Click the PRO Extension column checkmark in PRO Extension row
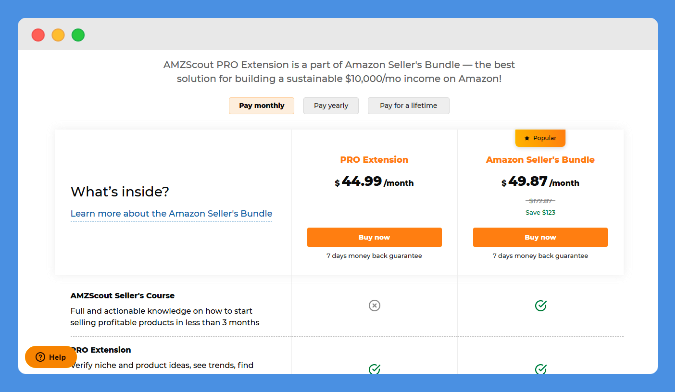The width and height of the screenshot is (675, 392). click(375, 369)
